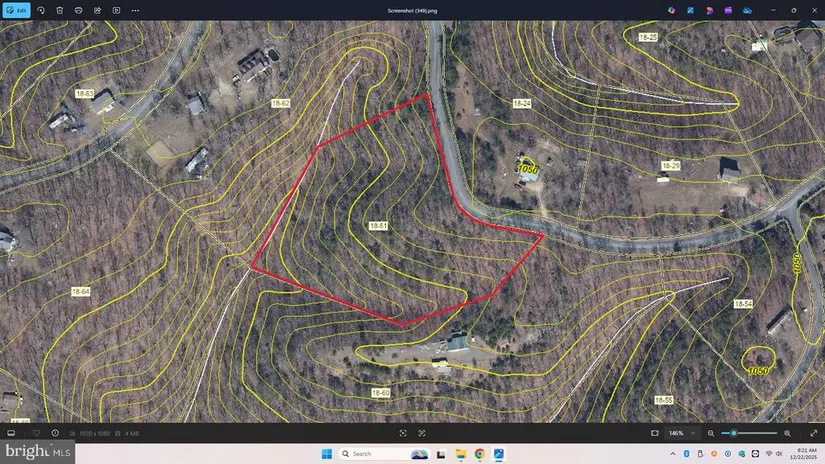Share the image via the share icon

click(x=98, y=10)
